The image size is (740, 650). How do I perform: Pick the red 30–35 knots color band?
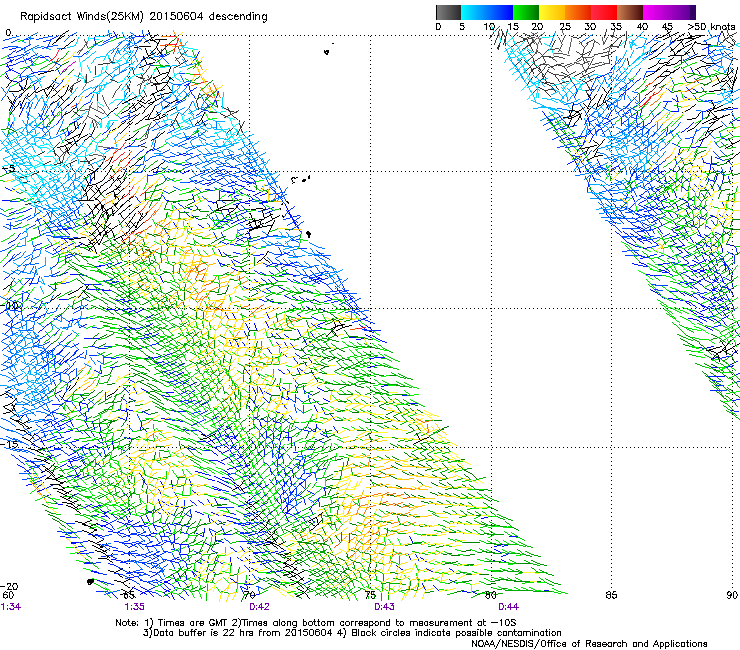[x=604, y=12]
